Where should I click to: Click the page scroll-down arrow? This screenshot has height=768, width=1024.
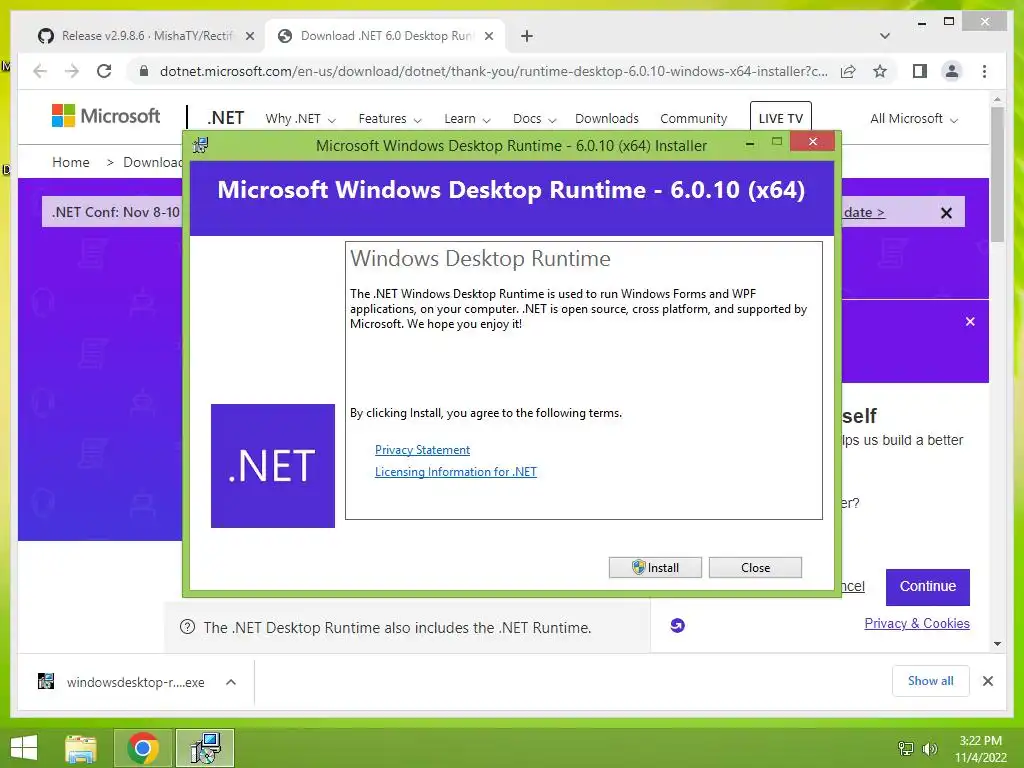(x=997, y=644)
